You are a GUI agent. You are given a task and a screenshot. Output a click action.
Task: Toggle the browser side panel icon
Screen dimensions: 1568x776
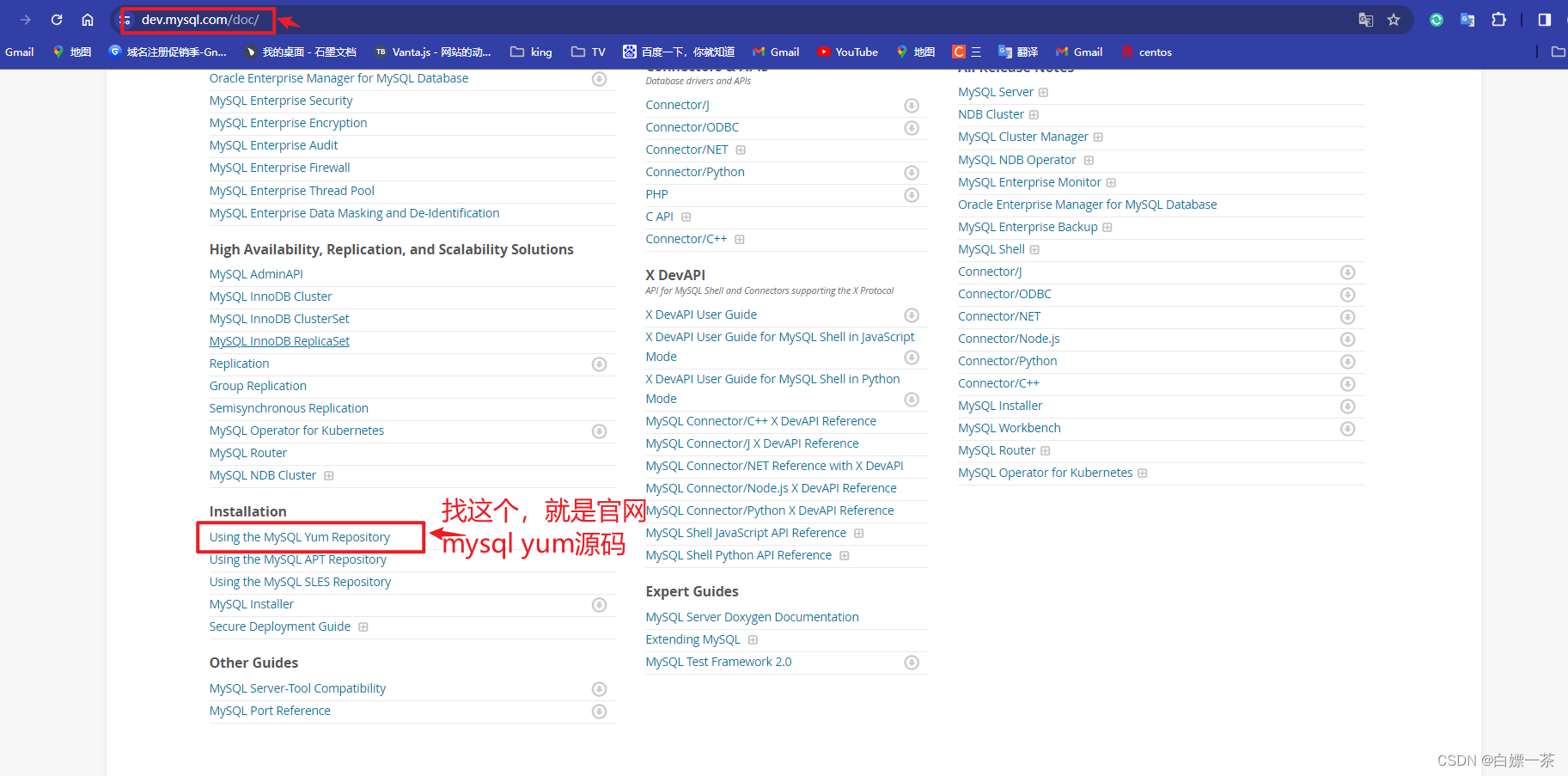[1545, 20]
